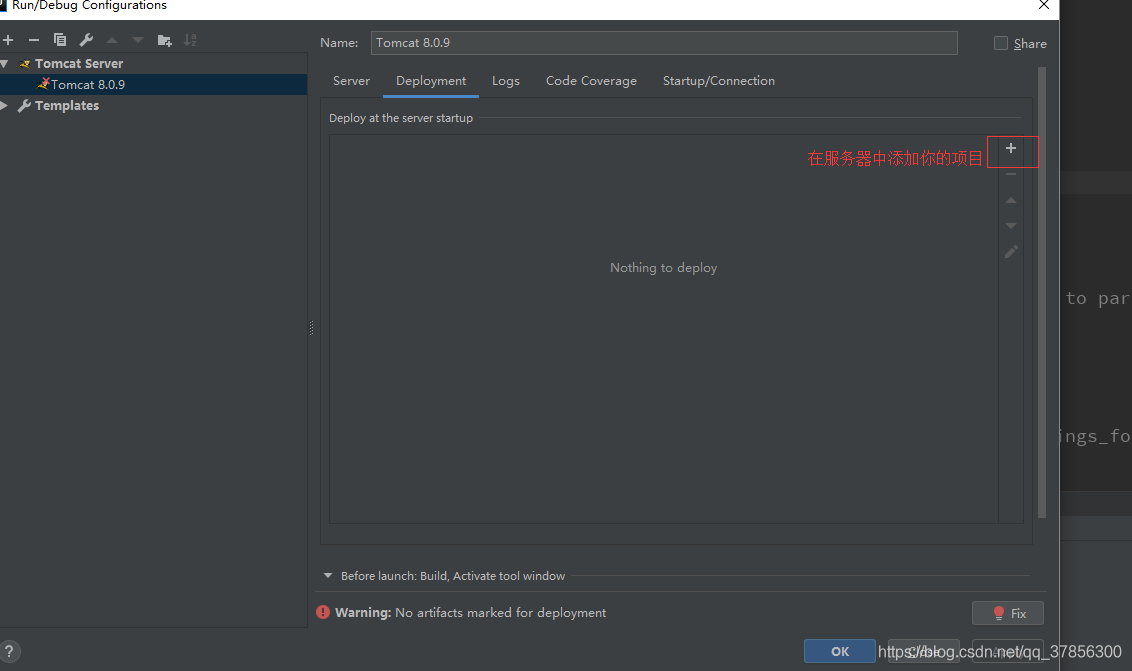Select the Tomcat Server group label

(79, 64)
